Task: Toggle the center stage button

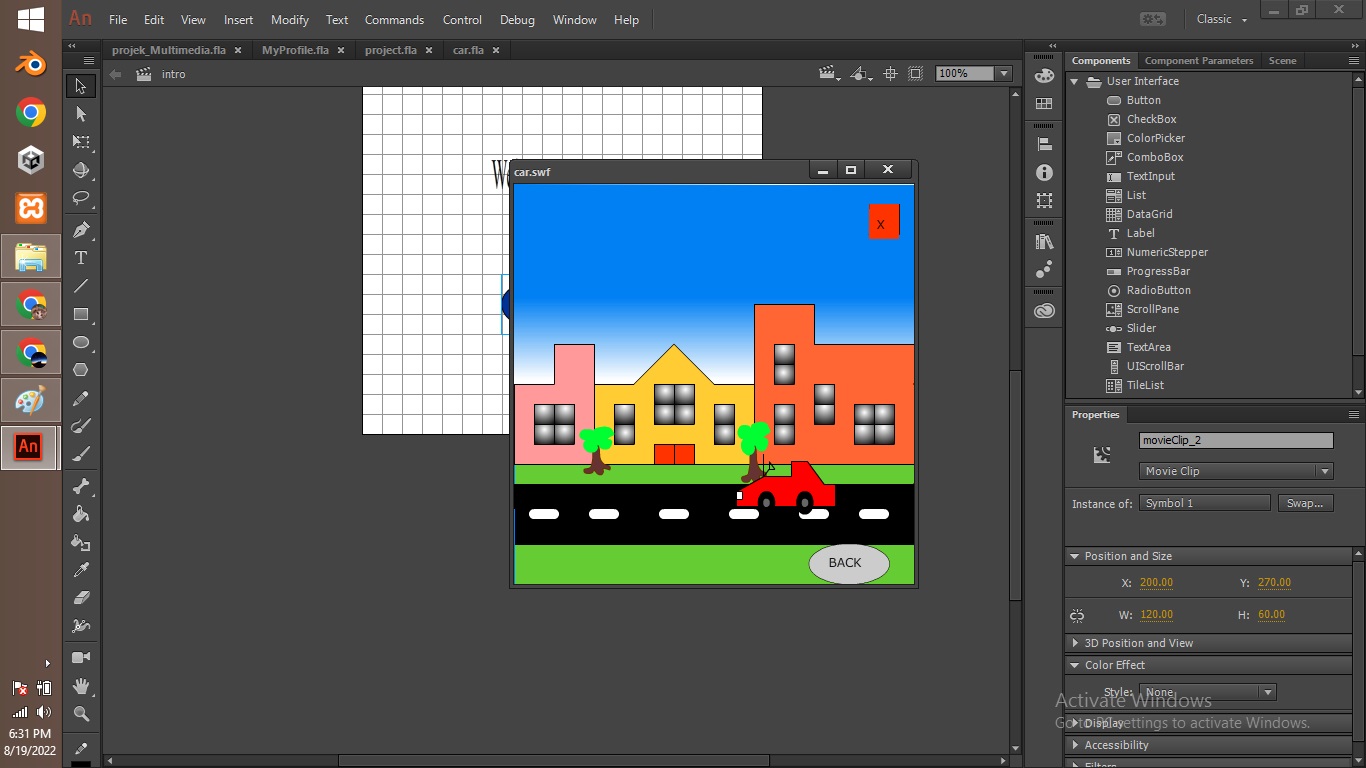Action: (x=890, y=74)
